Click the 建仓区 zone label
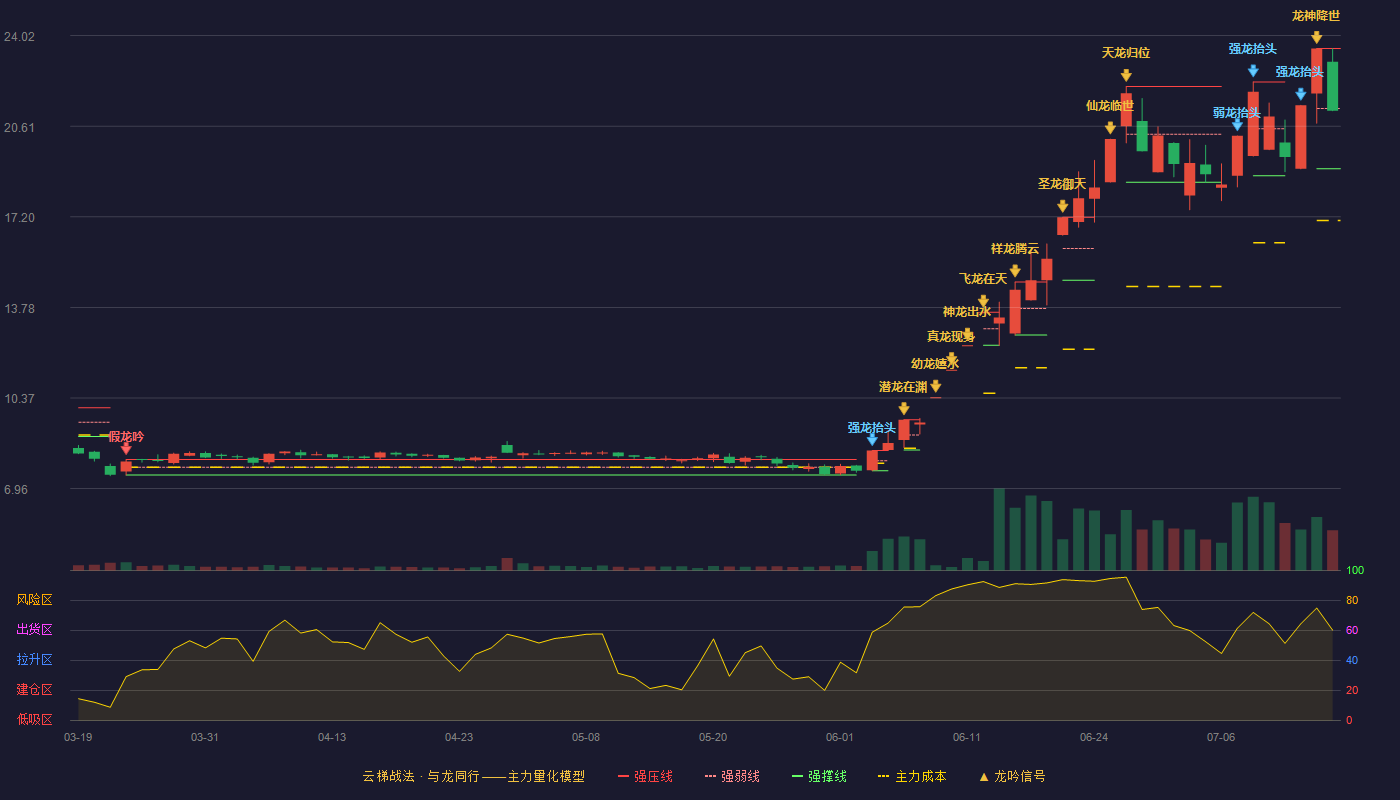 [34, 690]
